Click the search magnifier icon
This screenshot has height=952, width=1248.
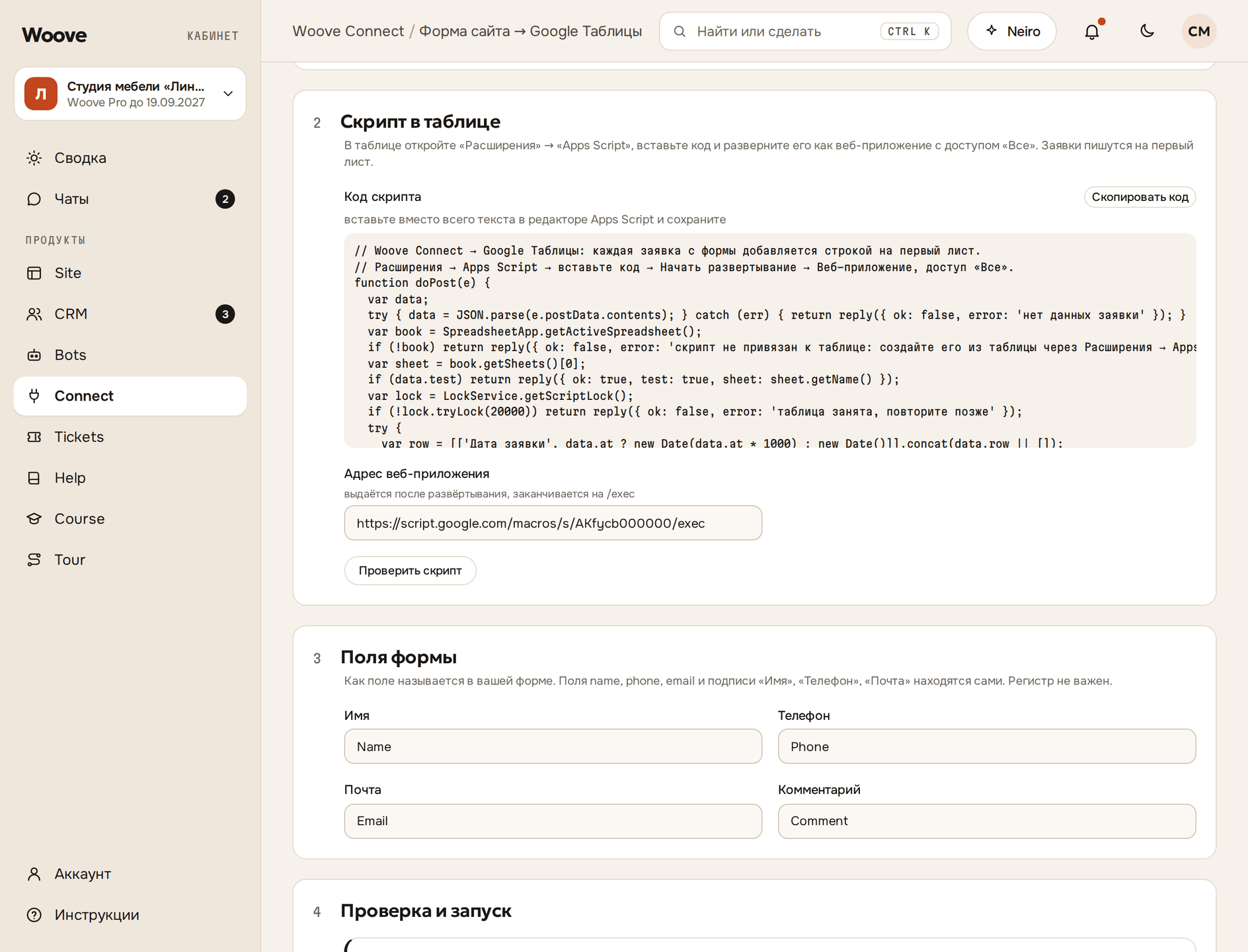pos(680,31)
